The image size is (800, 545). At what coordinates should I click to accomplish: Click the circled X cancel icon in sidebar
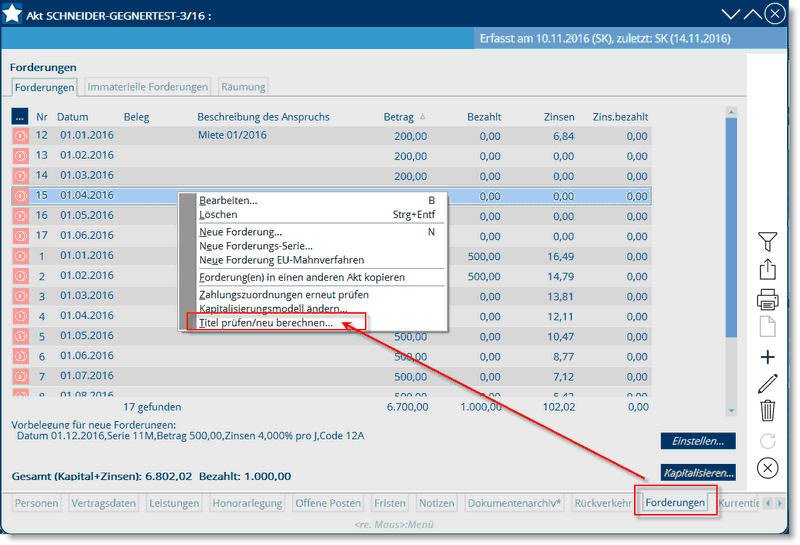767,468
